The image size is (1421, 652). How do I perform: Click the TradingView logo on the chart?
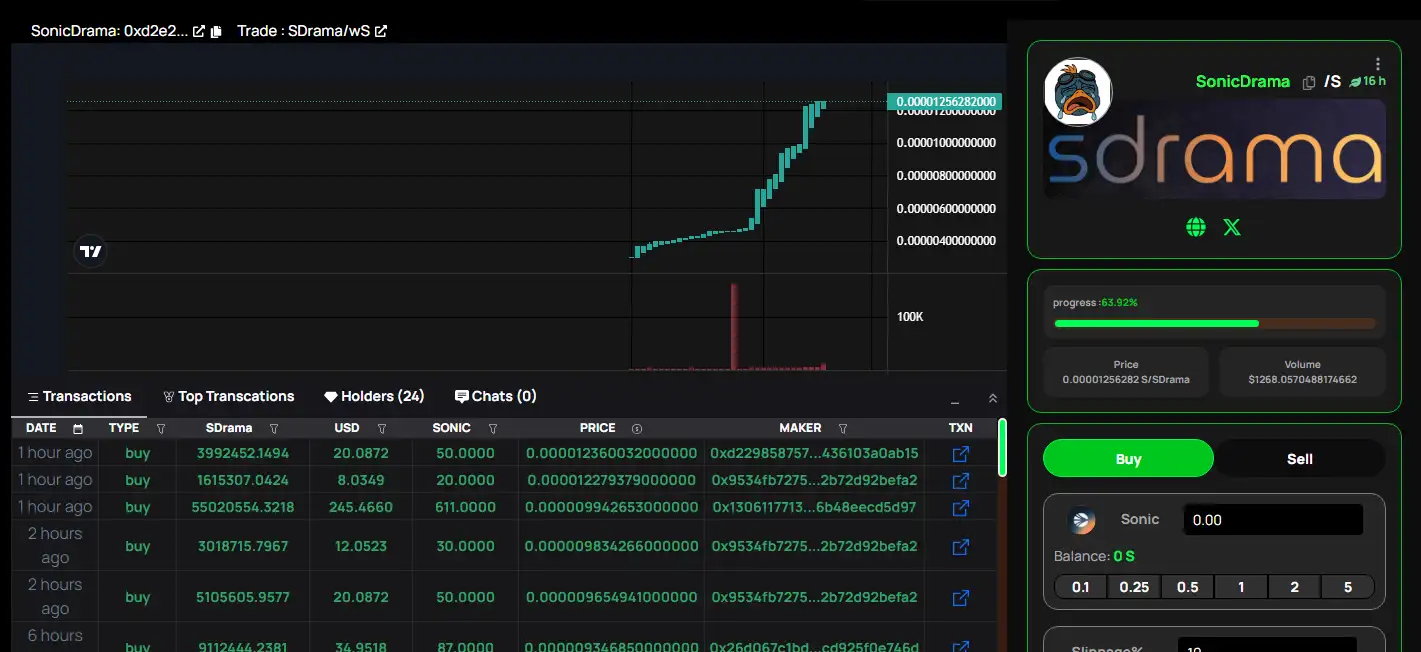pyautogui.click(x=91, y=251)
